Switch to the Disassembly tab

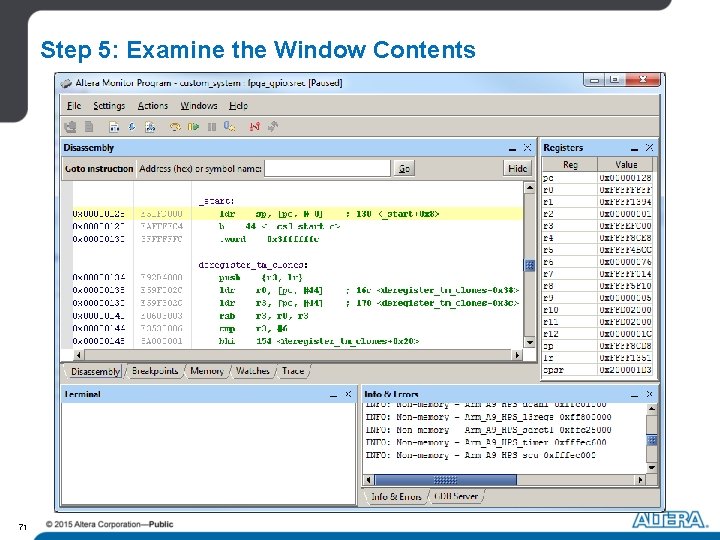[95, 371]
